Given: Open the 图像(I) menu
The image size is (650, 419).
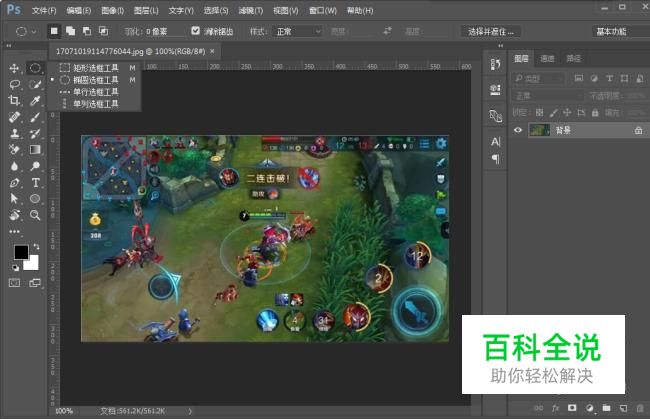Looking at the screenshot, I should [x=113, y=10].
